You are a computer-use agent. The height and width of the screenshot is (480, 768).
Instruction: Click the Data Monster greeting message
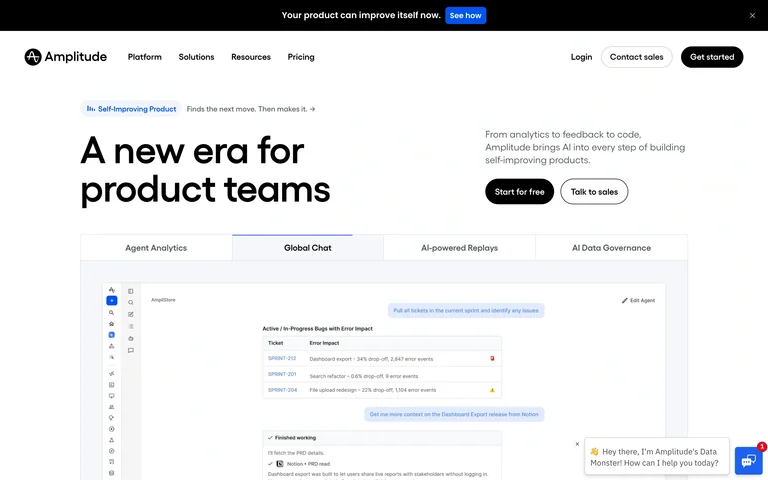point(656,457)
